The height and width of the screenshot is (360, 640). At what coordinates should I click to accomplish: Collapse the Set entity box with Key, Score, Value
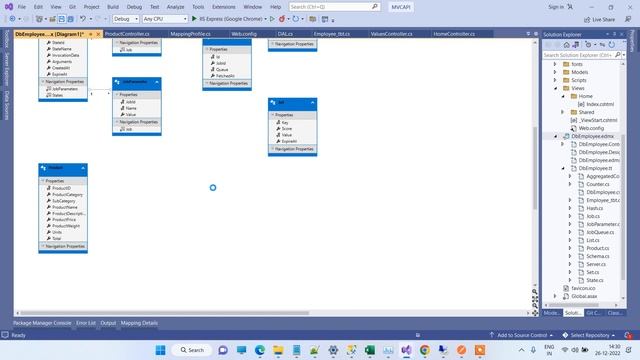pyautogui.click(x=313, y=103)
